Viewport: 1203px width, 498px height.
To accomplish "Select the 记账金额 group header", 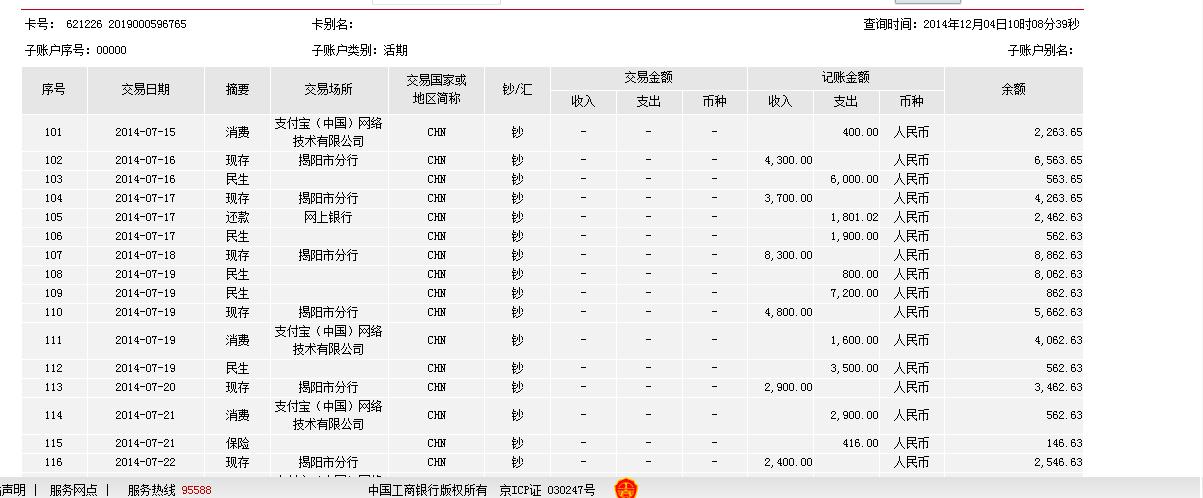I will click(x=845, y=77).
